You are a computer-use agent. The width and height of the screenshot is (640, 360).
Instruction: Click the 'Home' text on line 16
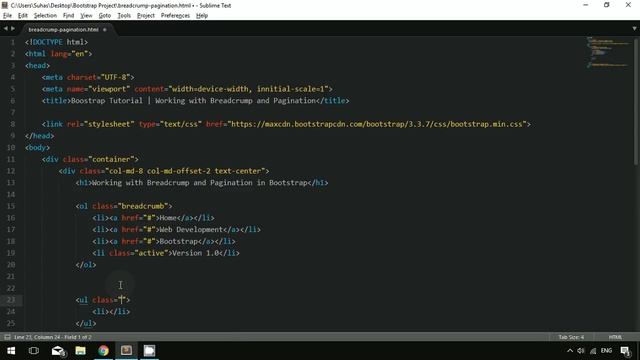click(x=168, y=218)
